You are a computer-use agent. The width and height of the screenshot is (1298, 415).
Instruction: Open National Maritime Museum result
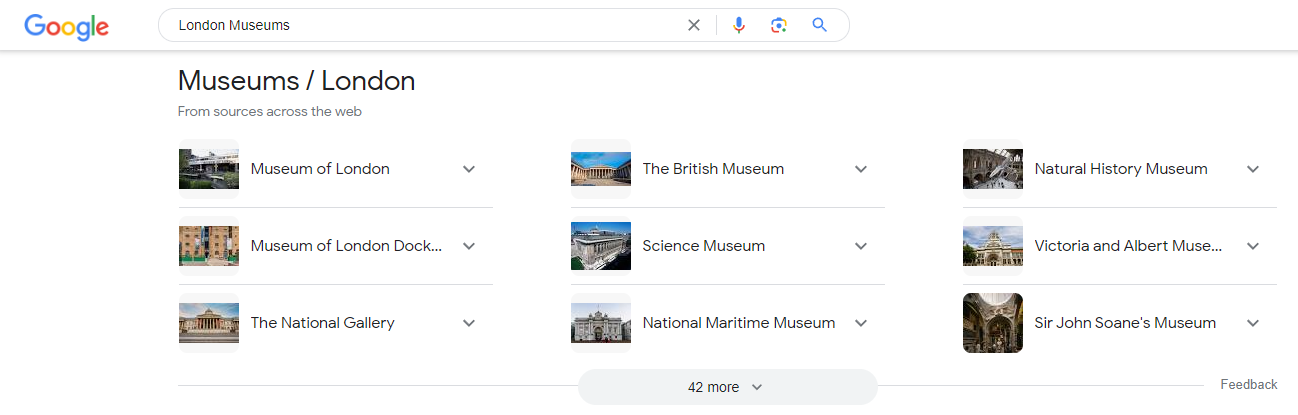click(739, 323)
